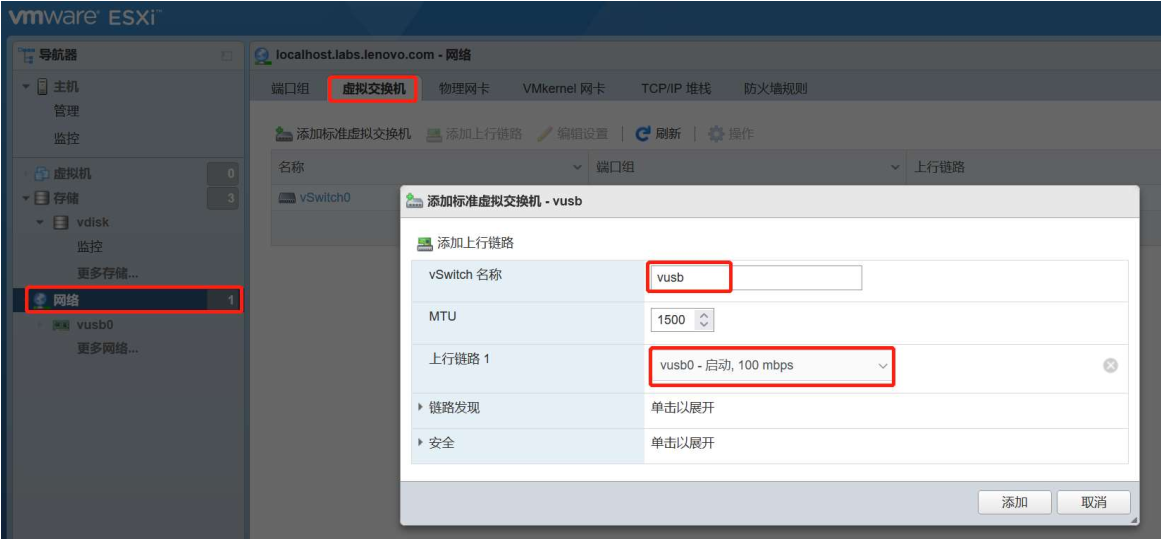The width and height of the screenshot is (1161, 539).
Task: Collapse navigator panel using minimize icon
Action: pos(227,56)
